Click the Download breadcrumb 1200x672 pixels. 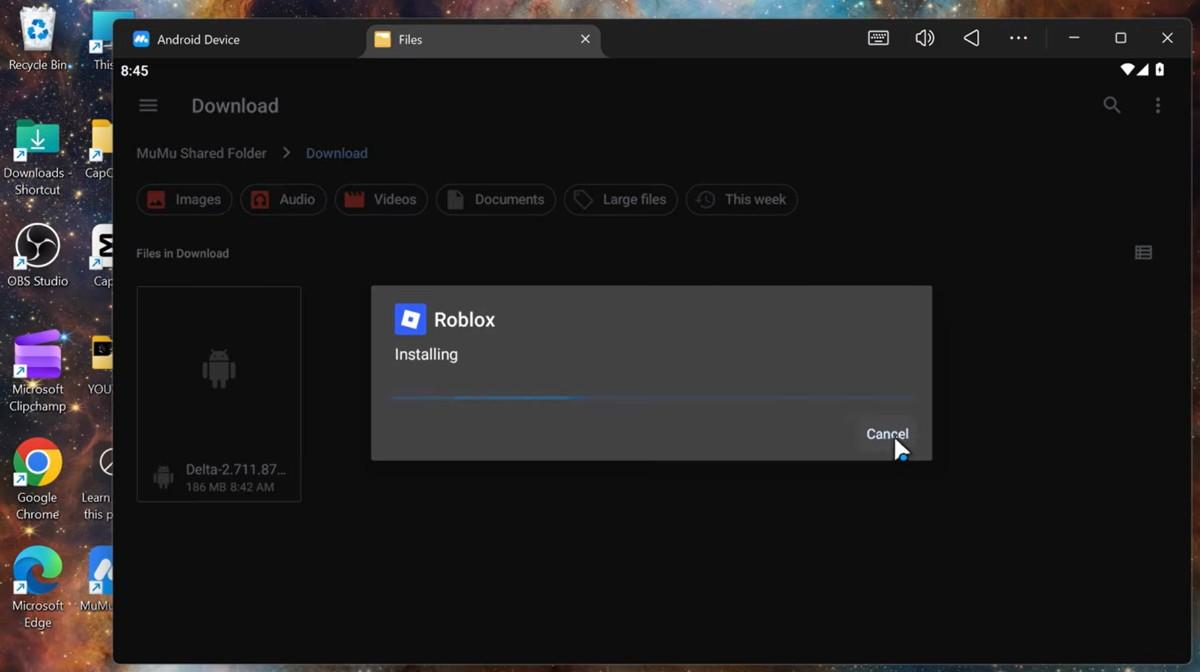pyautogui.click(x=337, y=153)
